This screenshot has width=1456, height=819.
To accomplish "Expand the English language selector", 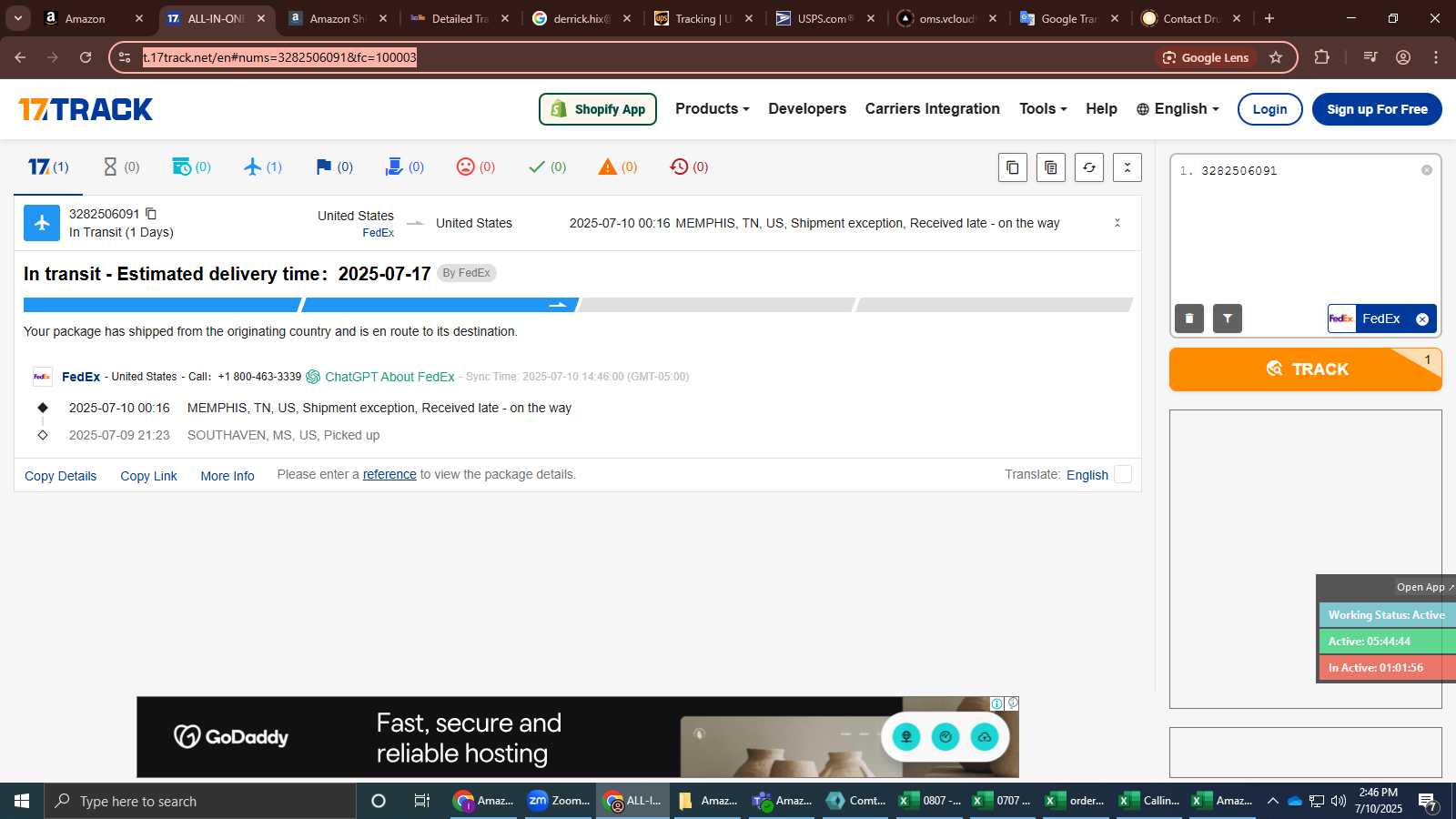I will pyautogui.click(x=1178, y=109).
